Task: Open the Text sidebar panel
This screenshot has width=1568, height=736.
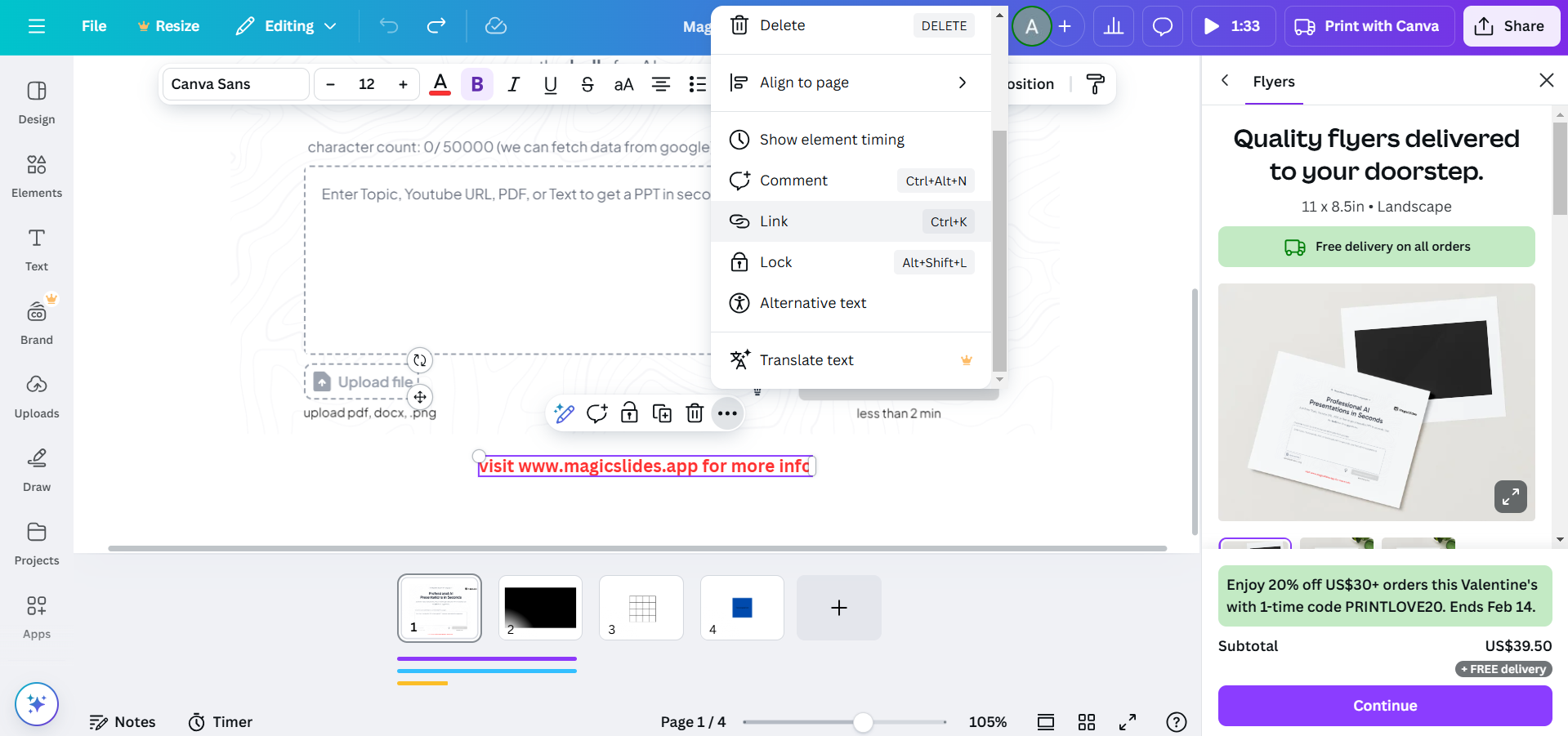Action: pyautogui.click(x=37, y=249)
